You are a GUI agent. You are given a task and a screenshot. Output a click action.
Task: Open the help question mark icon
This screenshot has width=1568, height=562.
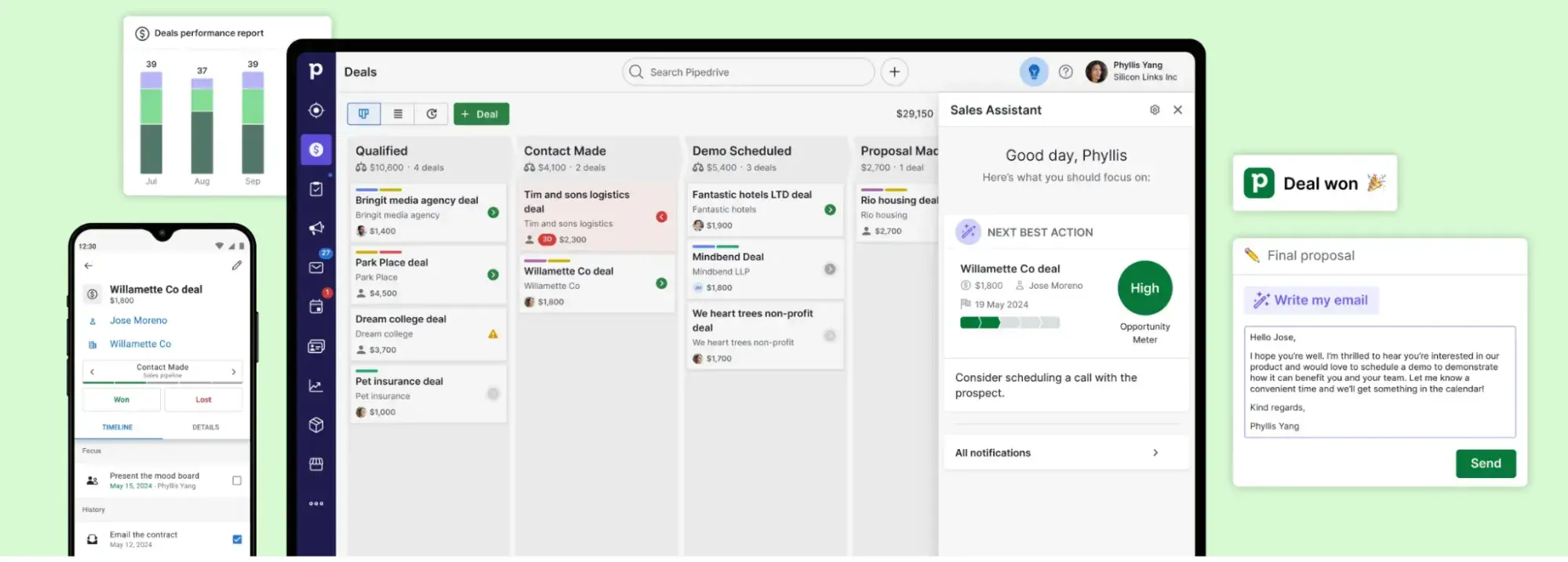pos(1065,72)
